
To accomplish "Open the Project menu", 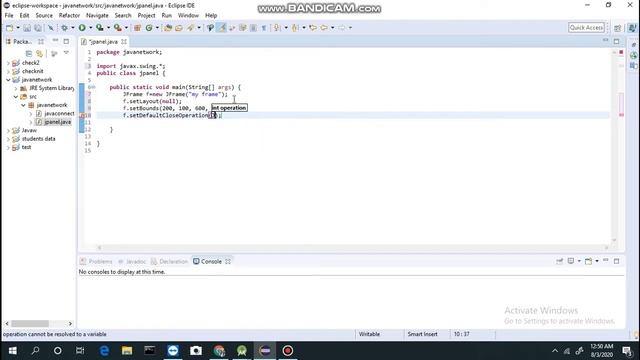I will click(146, 16).
